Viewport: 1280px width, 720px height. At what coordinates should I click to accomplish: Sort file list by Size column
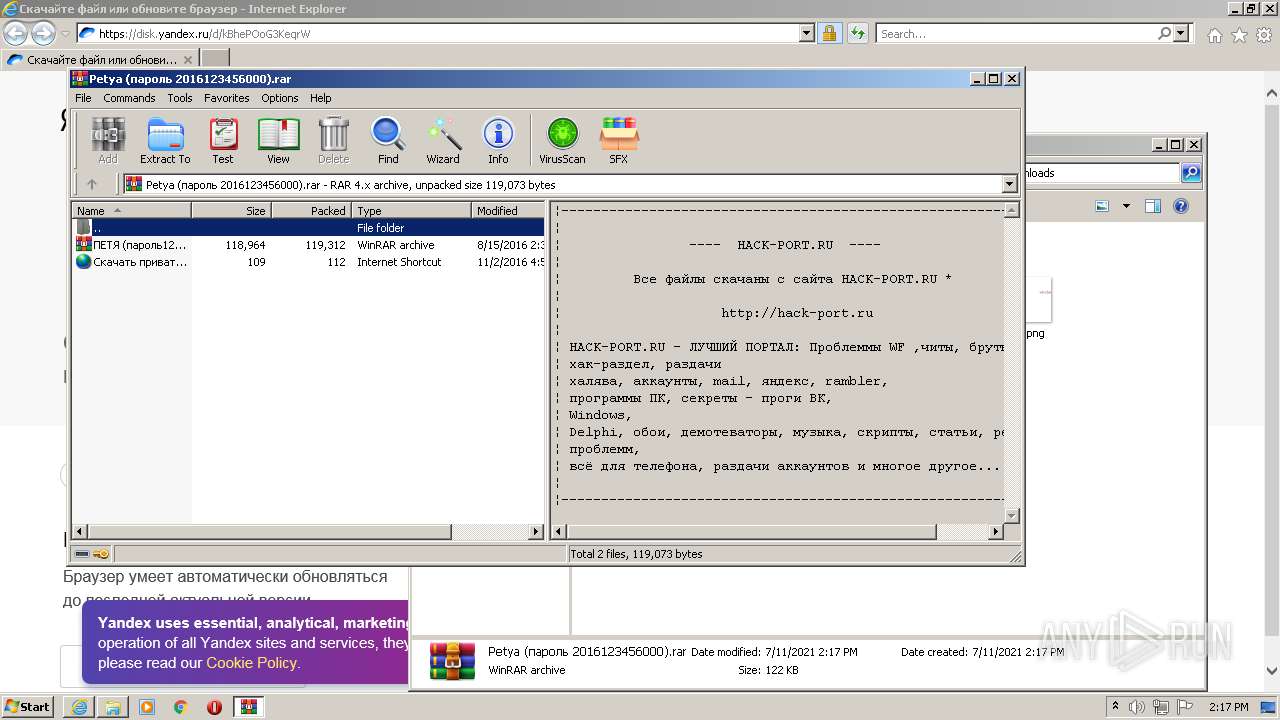click(x=231, y=210)
